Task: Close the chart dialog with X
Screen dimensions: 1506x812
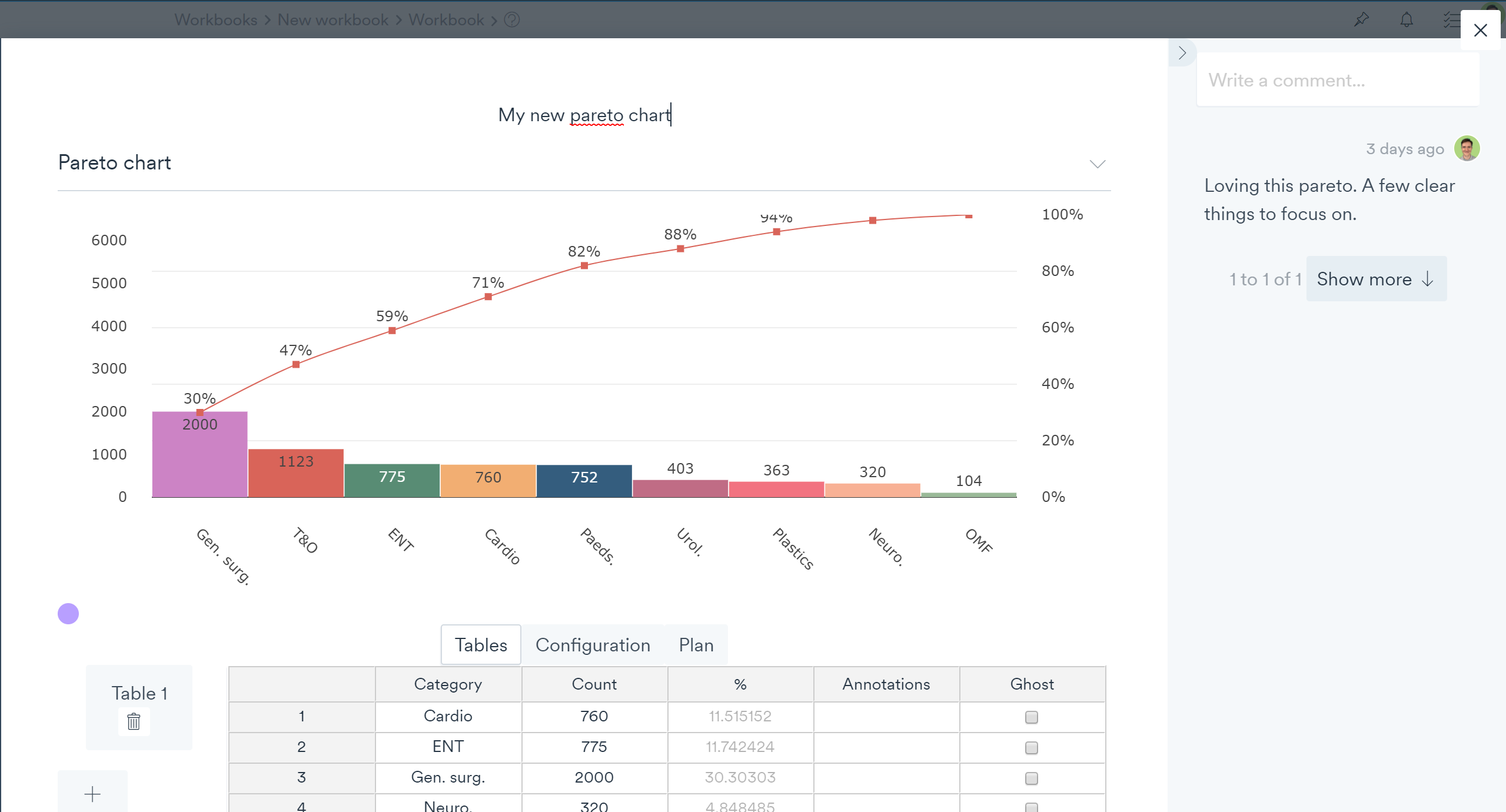Action: pyautogui.click(x=1480, y=30)
